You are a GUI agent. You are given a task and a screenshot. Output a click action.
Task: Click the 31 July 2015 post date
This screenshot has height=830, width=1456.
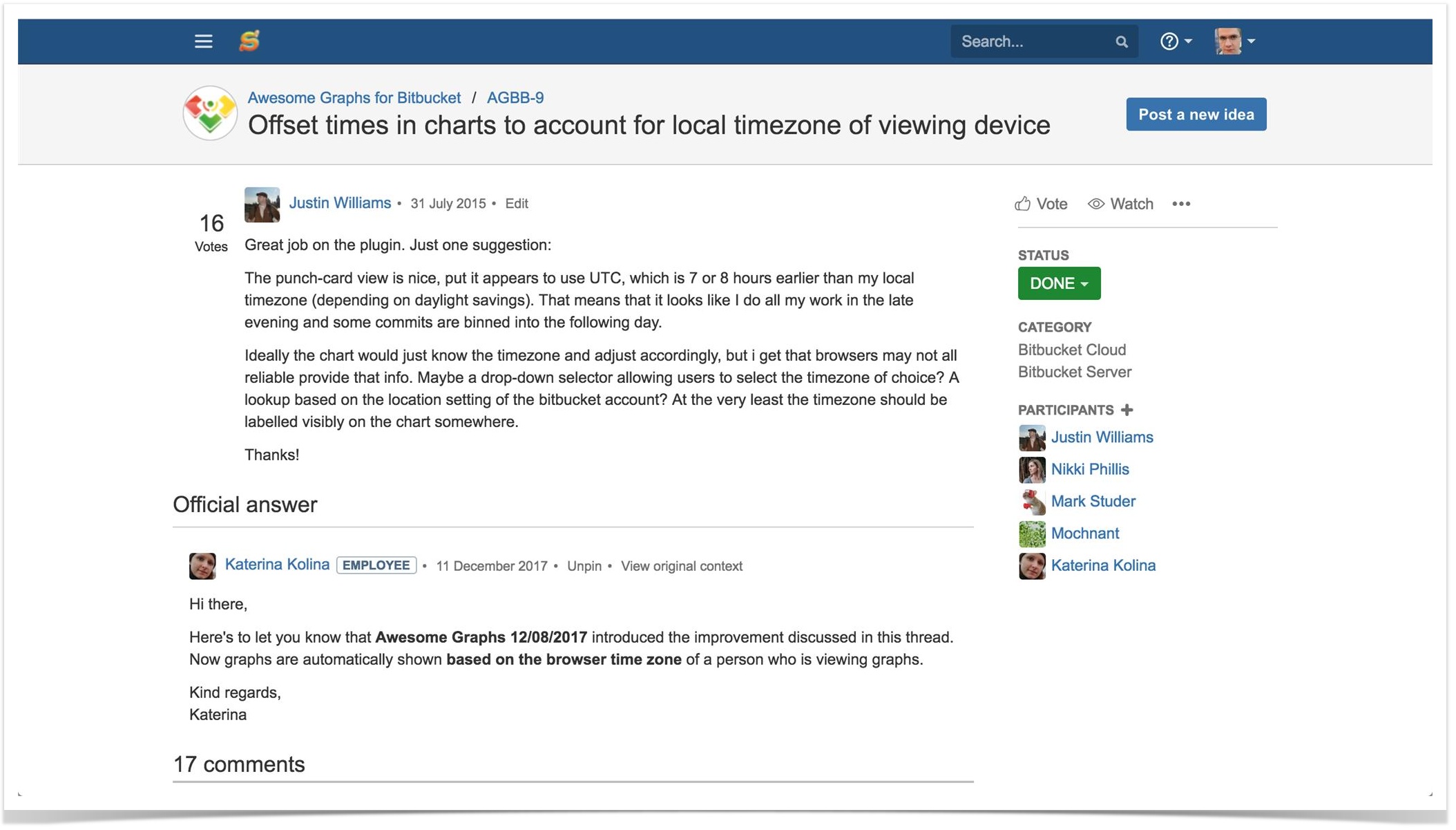pos(448,204)
